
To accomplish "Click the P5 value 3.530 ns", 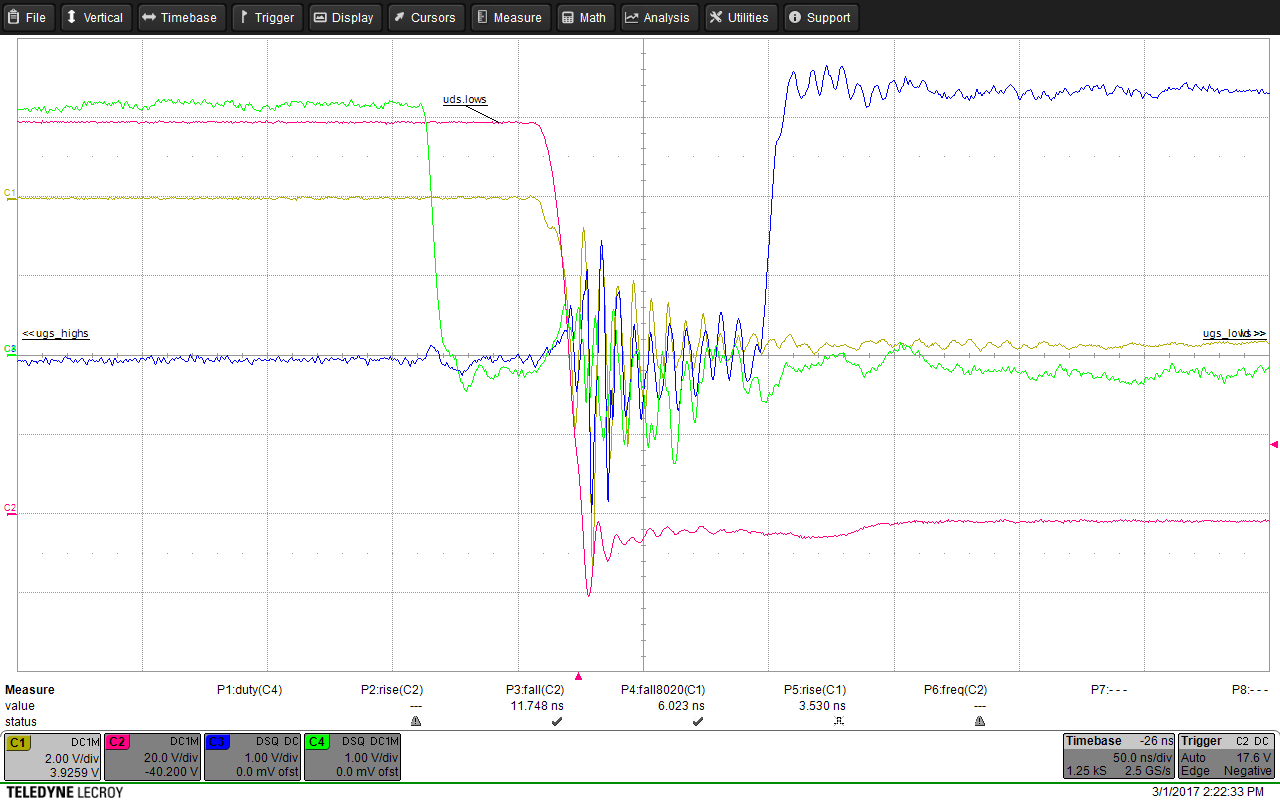I will point(824,706).
